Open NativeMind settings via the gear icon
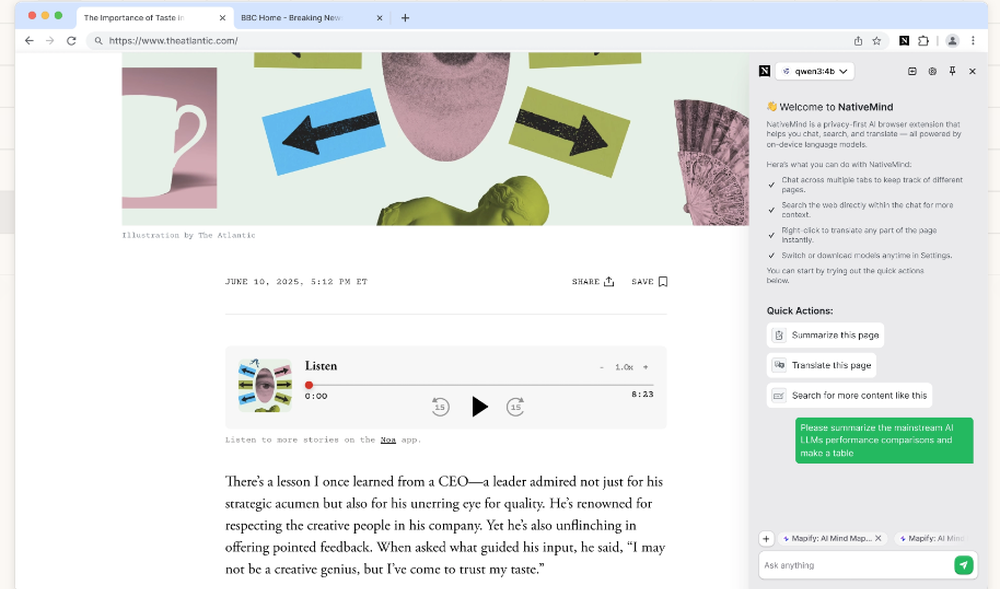This screenshot has height=589, width=1000. (x=932, y=71)
